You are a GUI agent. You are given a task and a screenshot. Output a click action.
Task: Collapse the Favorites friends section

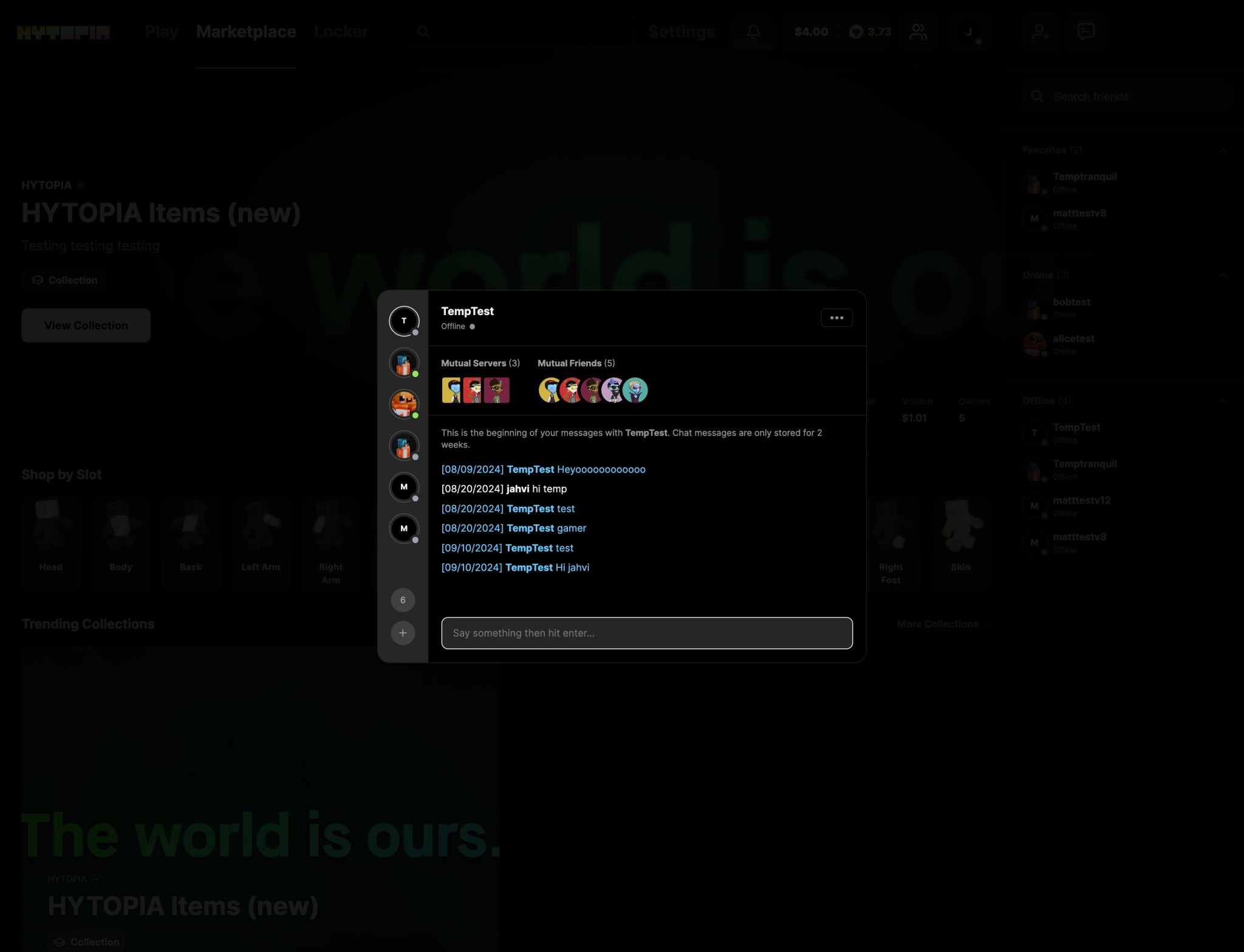[1223, 150]
